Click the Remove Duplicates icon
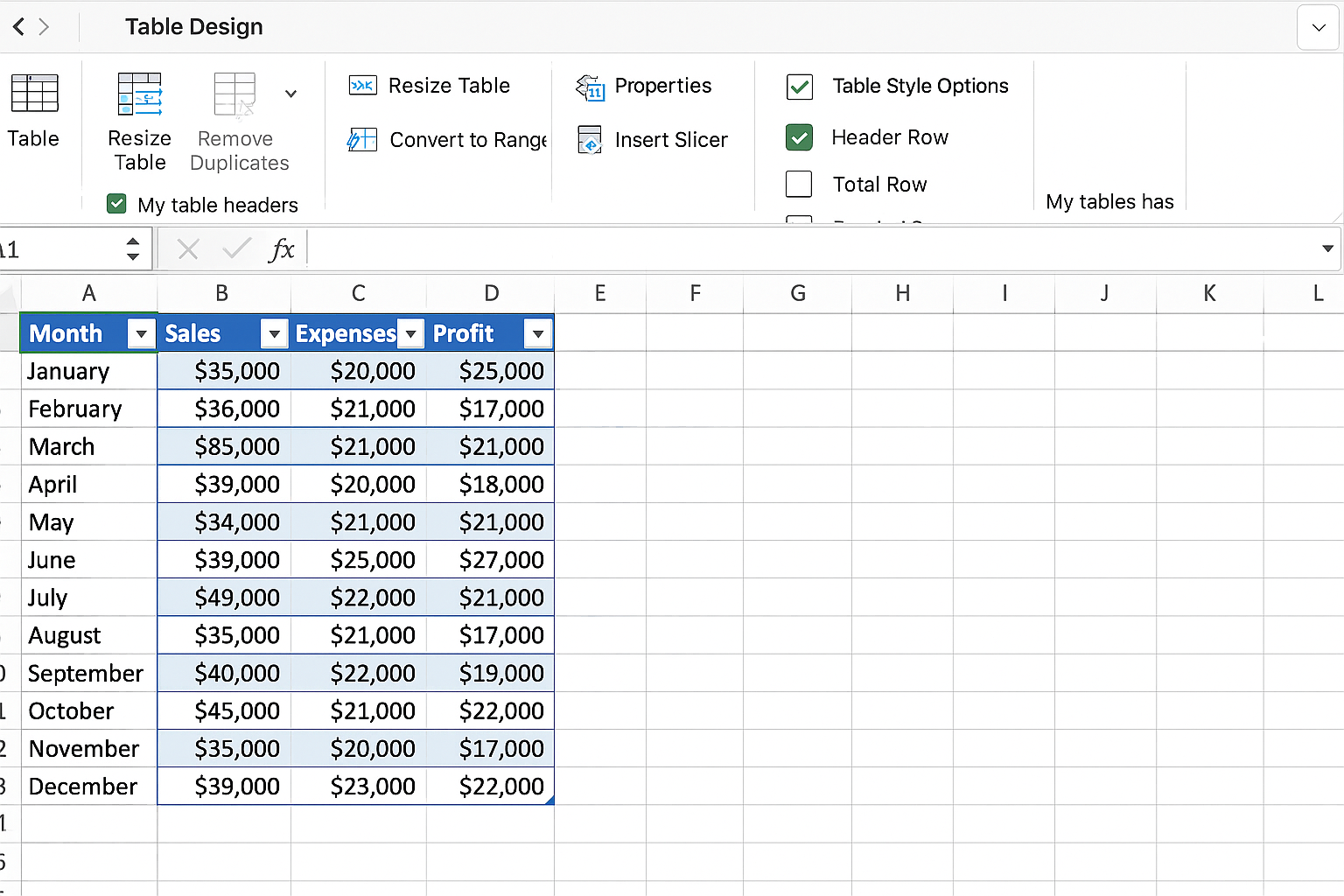Viewport: 1344px width, 896px height. [x=235, y=94]
